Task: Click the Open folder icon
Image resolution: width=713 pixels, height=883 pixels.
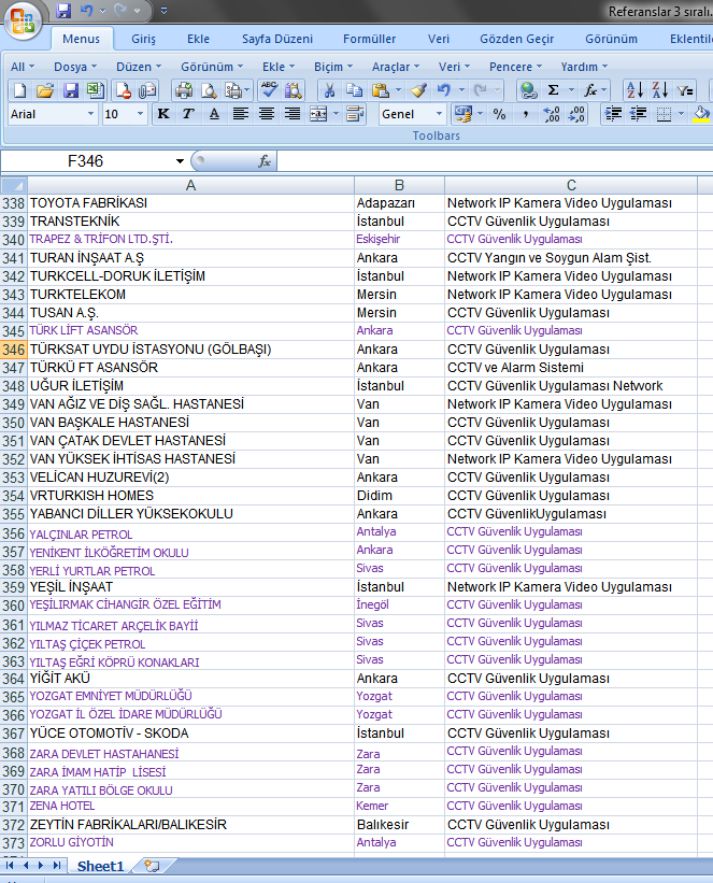Action: click(45, 90)
